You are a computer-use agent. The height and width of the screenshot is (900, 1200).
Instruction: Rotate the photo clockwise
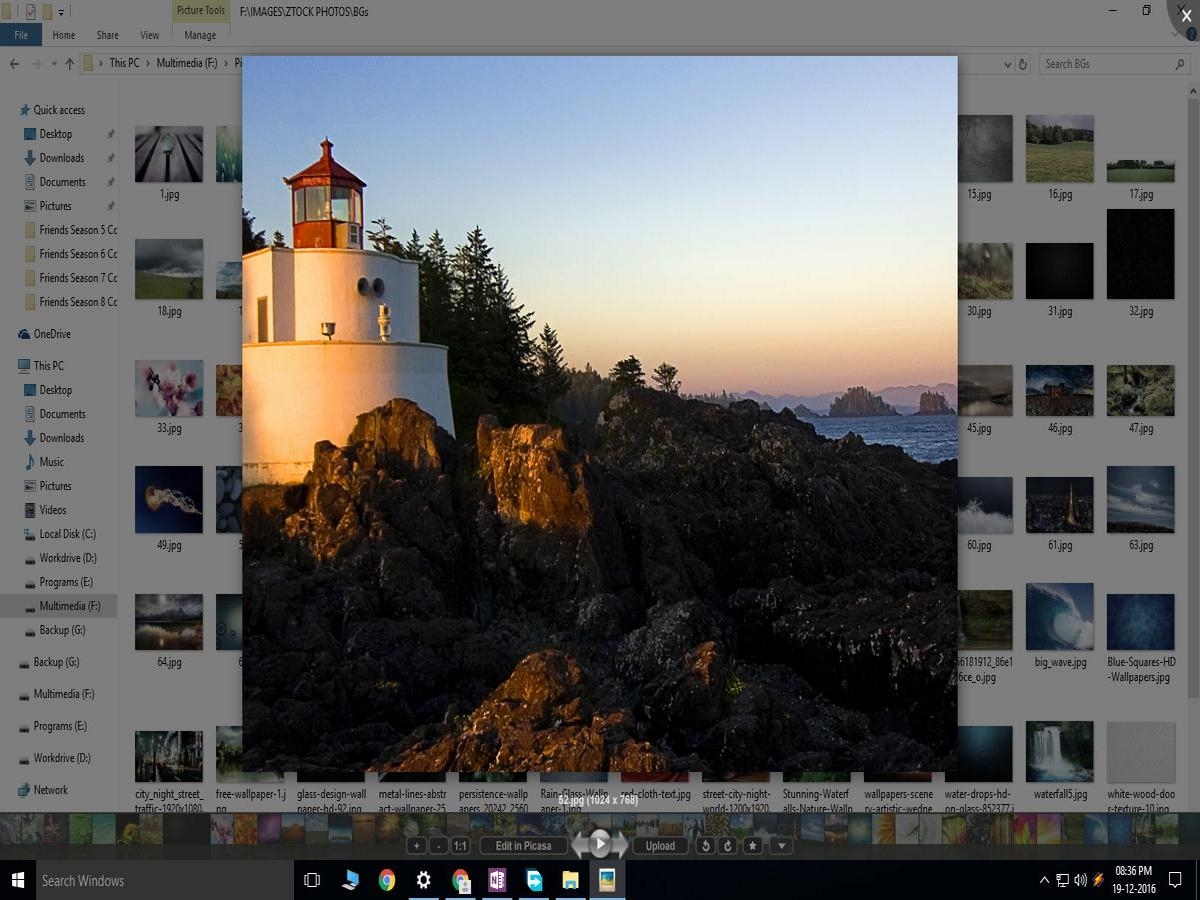[726, 845]
